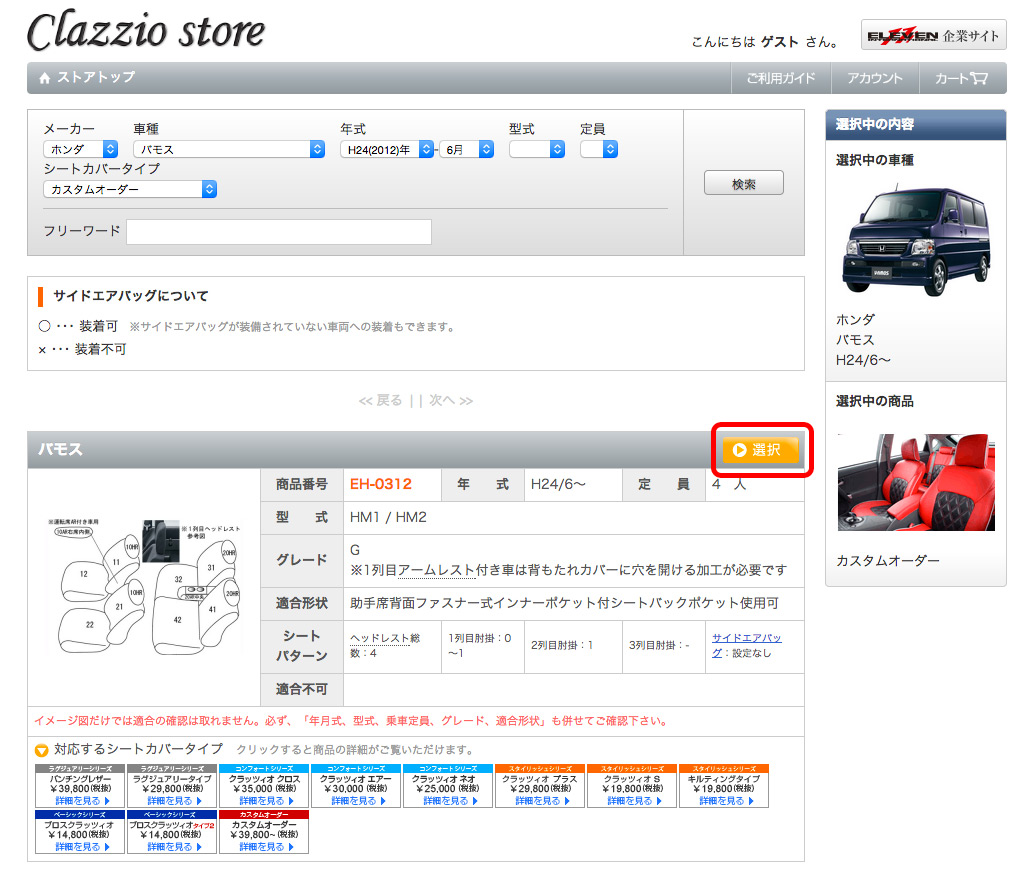Click the << 戻る pagination link

tap(380, 400)
